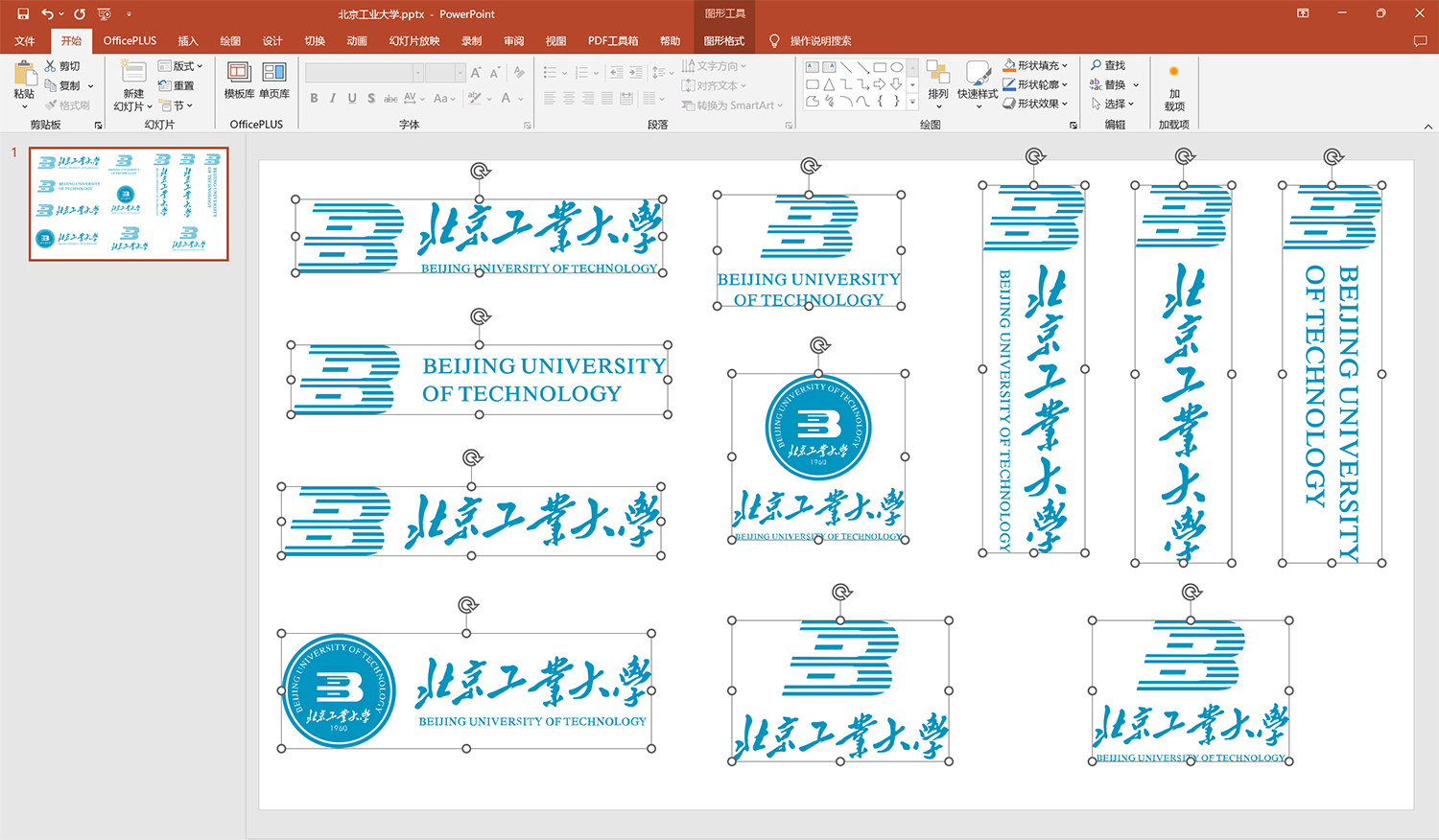The image size is (1439, 840).
Task: Reset slide with 重置 button
Action: [177, 85]
